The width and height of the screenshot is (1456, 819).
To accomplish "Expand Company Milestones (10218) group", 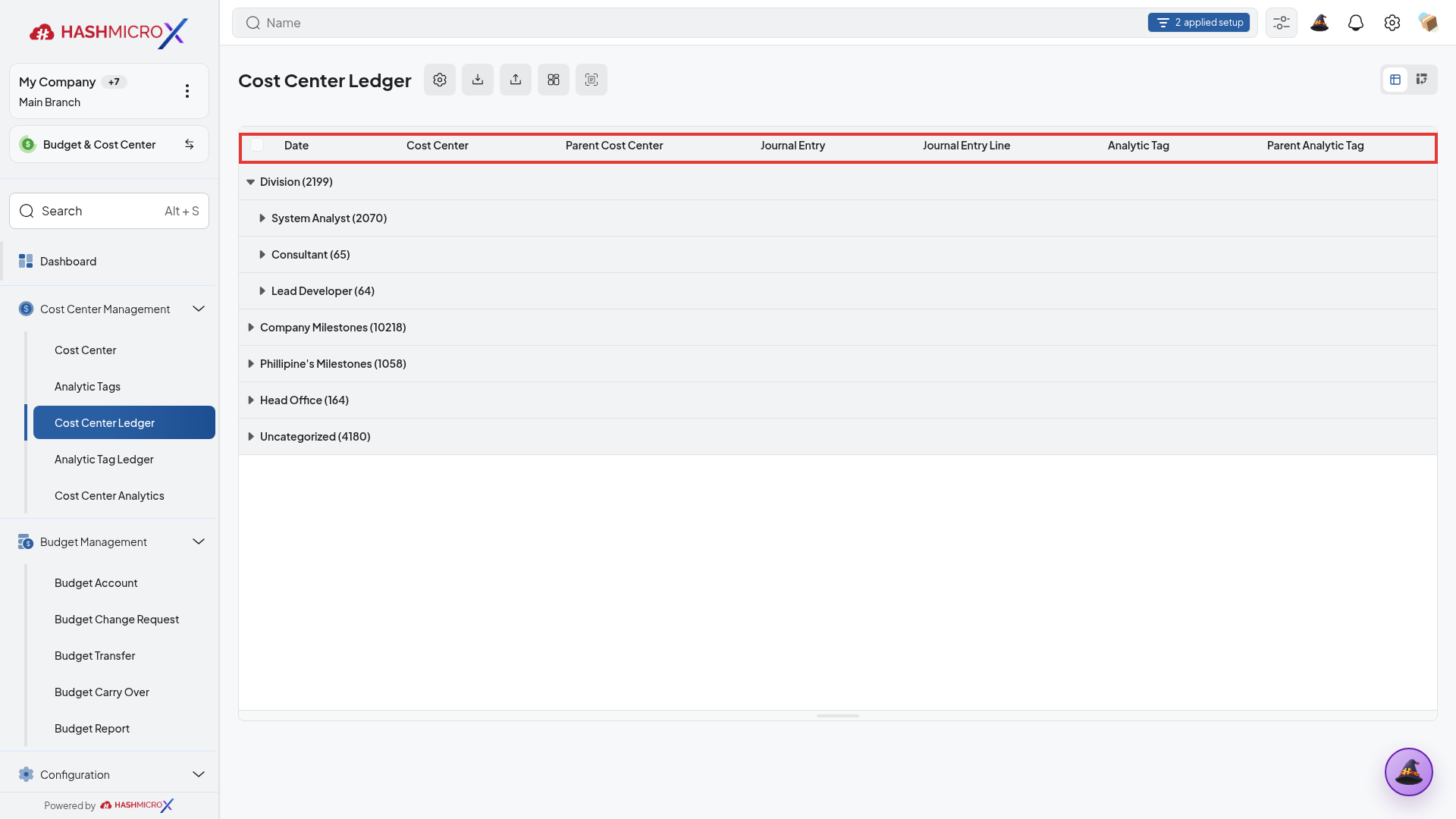I will tap(250, 328).
